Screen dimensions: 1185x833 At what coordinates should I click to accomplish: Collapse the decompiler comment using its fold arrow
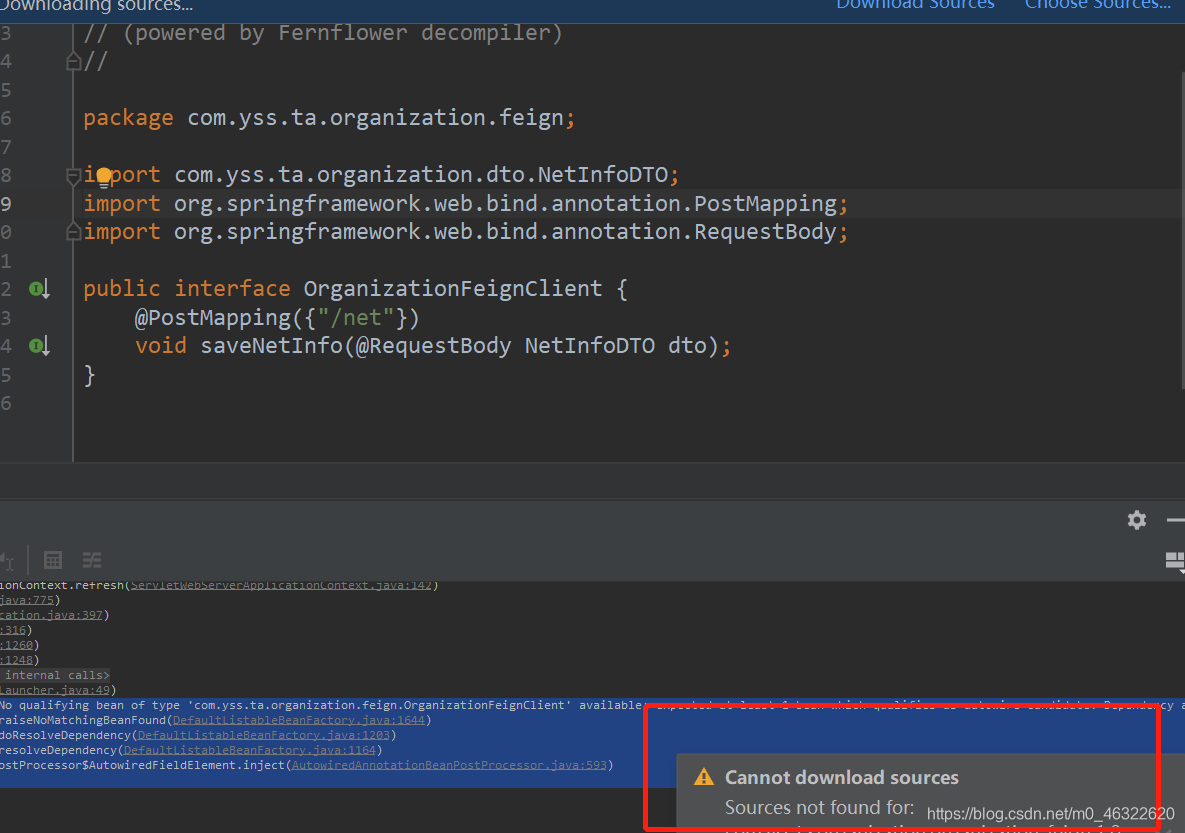point(73,61)
